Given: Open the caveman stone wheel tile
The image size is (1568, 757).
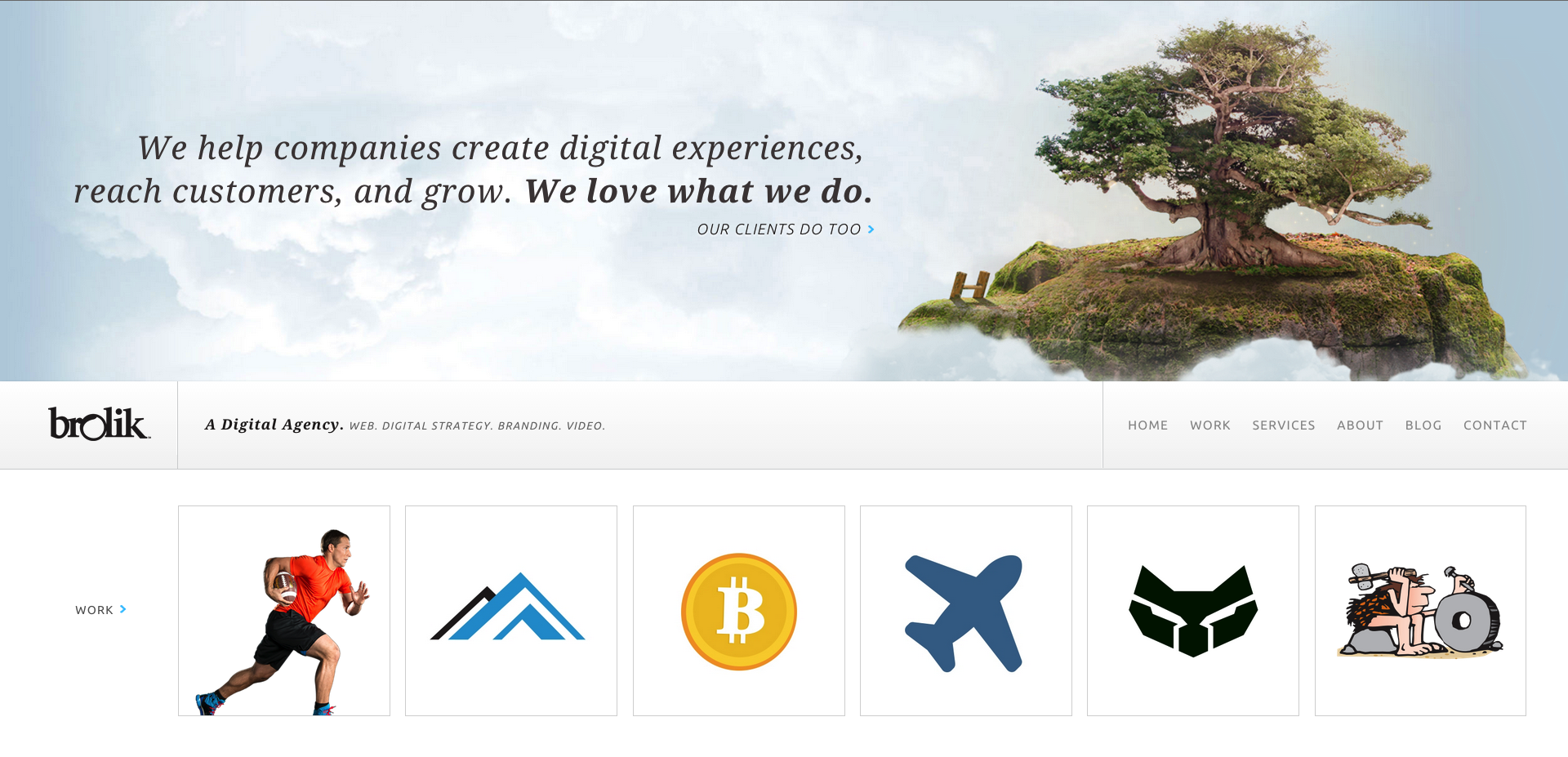Looking at the screenshot, I should coord(1420,611).
